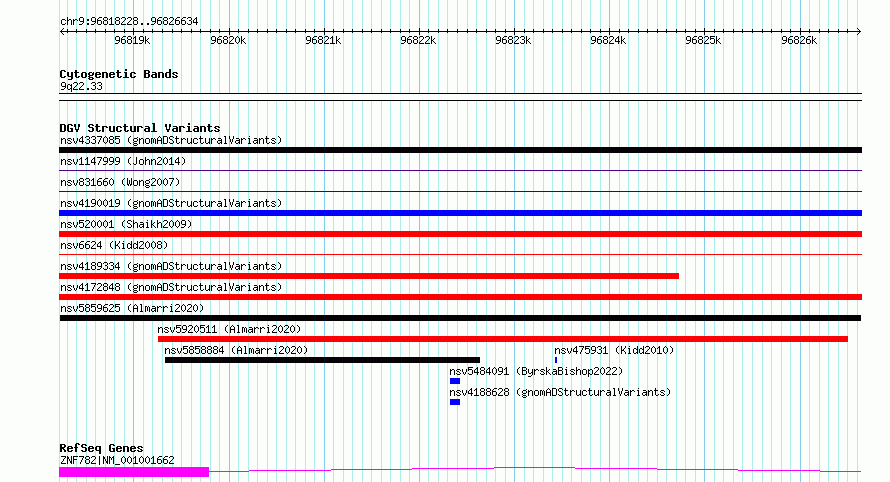Open nsv475931 (Kidd2010) label
Screen dimensions: 890x482
(x=614, y=350)
